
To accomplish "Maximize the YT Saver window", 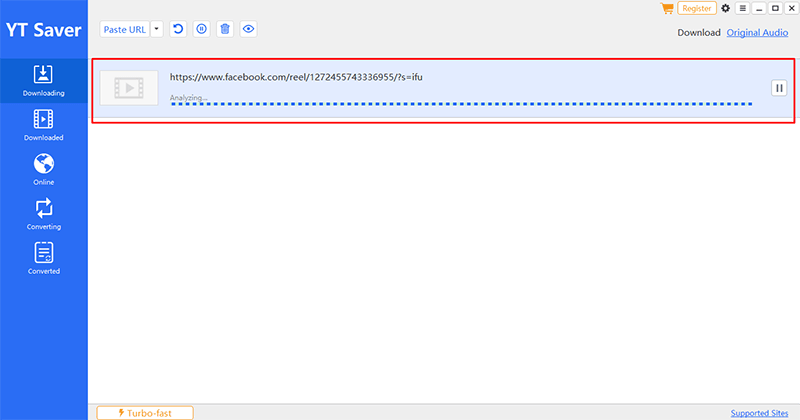I will pos(775,8).
